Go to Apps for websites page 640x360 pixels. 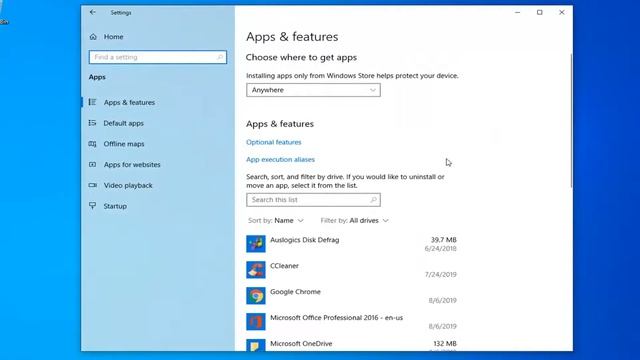point(132,164)
